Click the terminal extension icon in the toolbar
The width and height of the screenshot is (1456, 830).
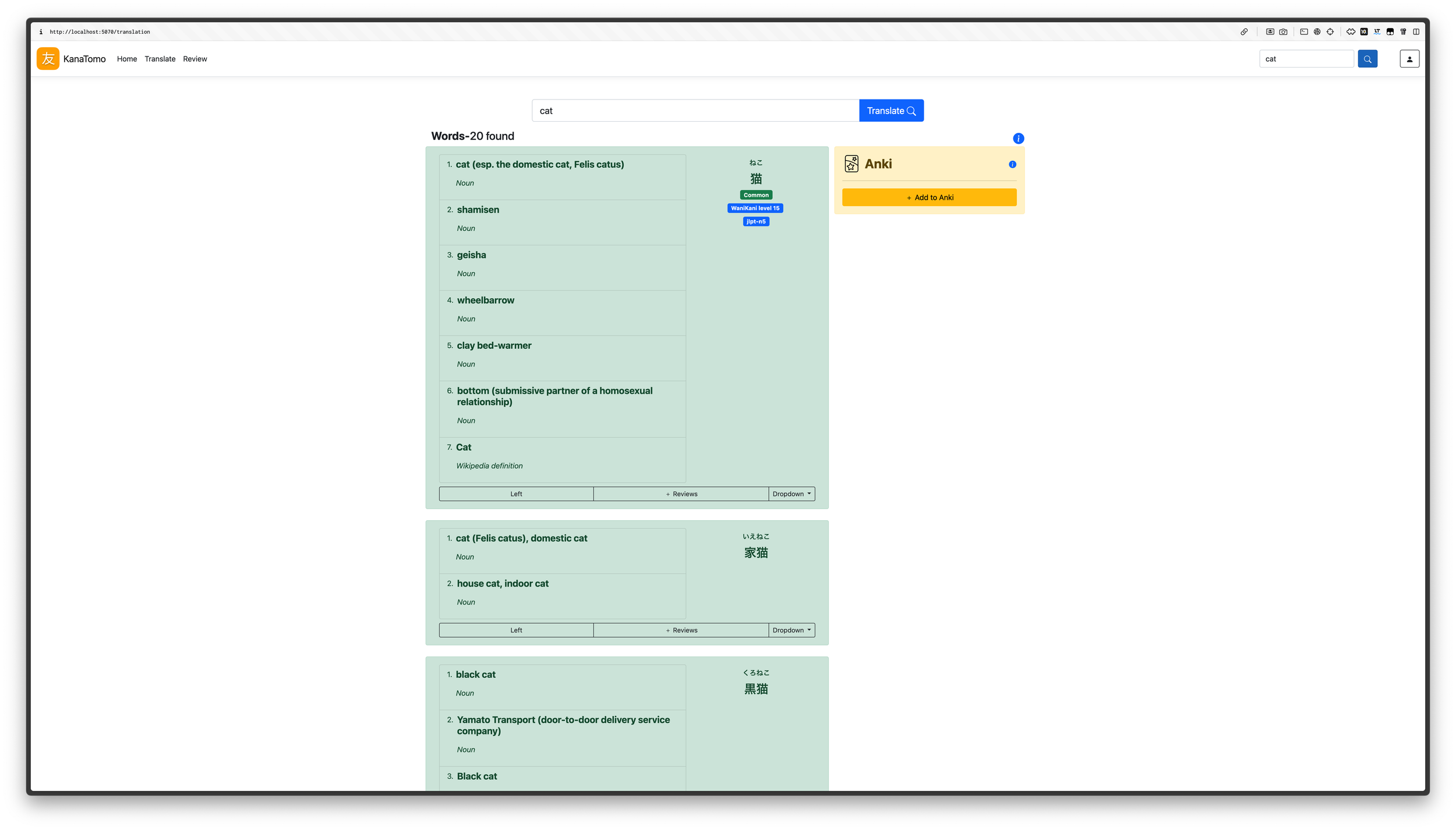coord(1303,31)
